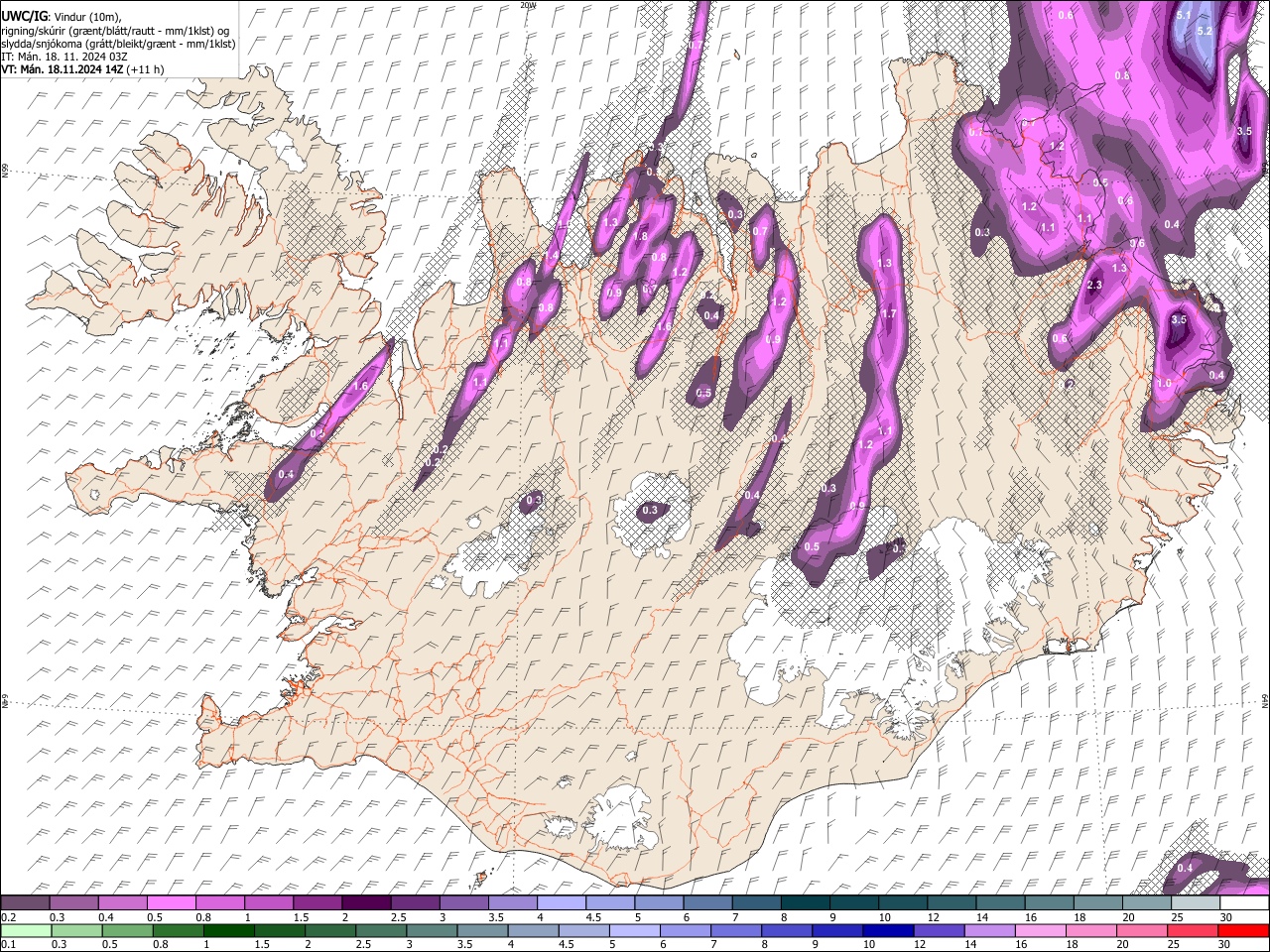1270x952 pixels.
Task: Click the '1.5' label in upper legend row
Action: pos(302,917)
